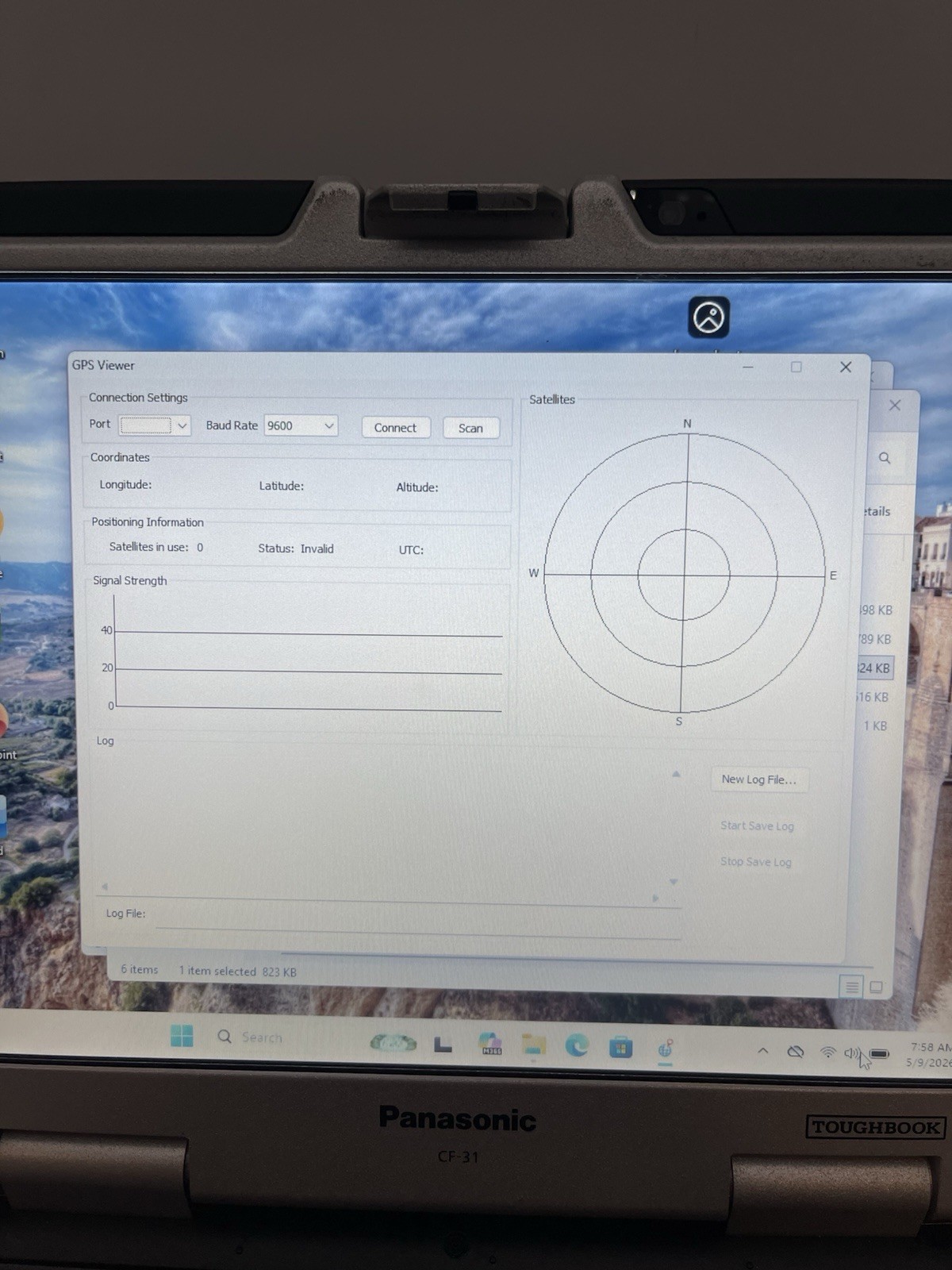Image resolution: width=952 pixels, height=1270 pixels.
Task: Click the desktop shortcut icon above GPS Viewer
Action: coord(708,317)
